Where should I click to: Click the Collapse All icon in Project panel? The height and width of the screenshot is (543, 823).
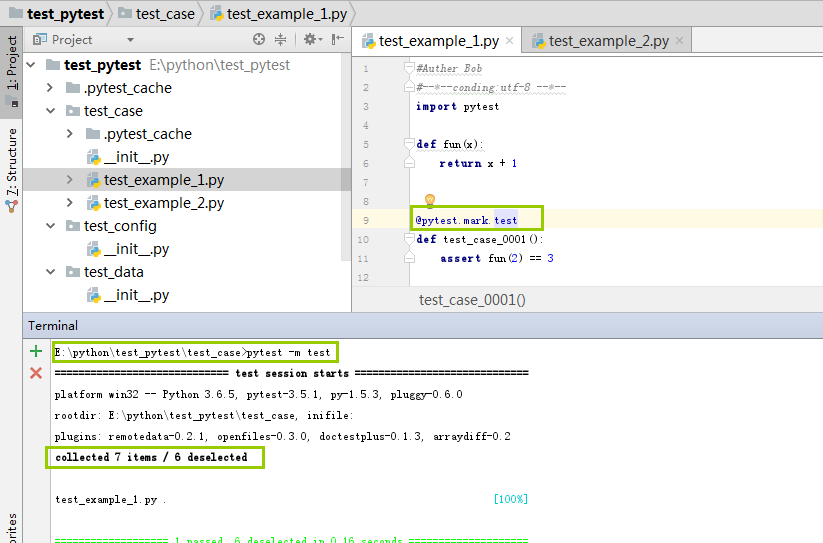tap(281, 39)
